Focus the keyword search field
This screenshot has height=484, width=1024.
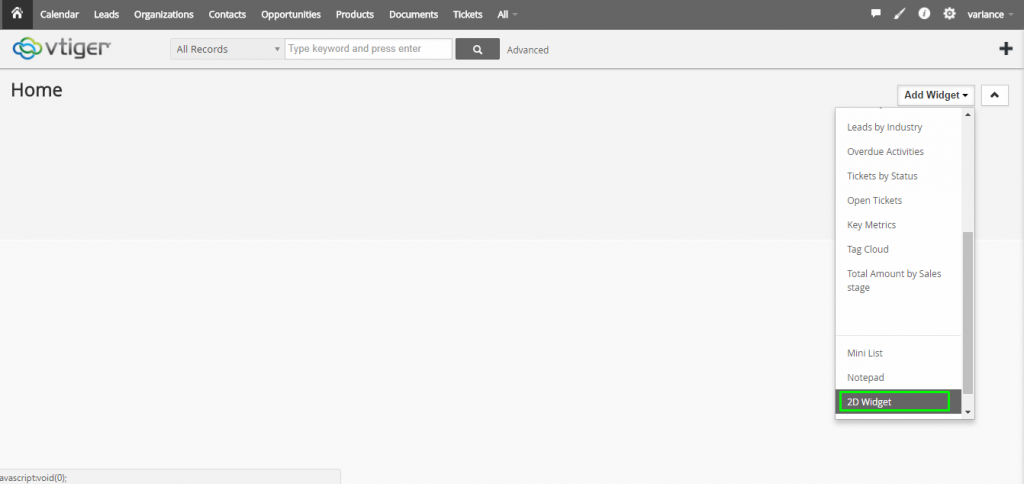(x=368, y=49)
